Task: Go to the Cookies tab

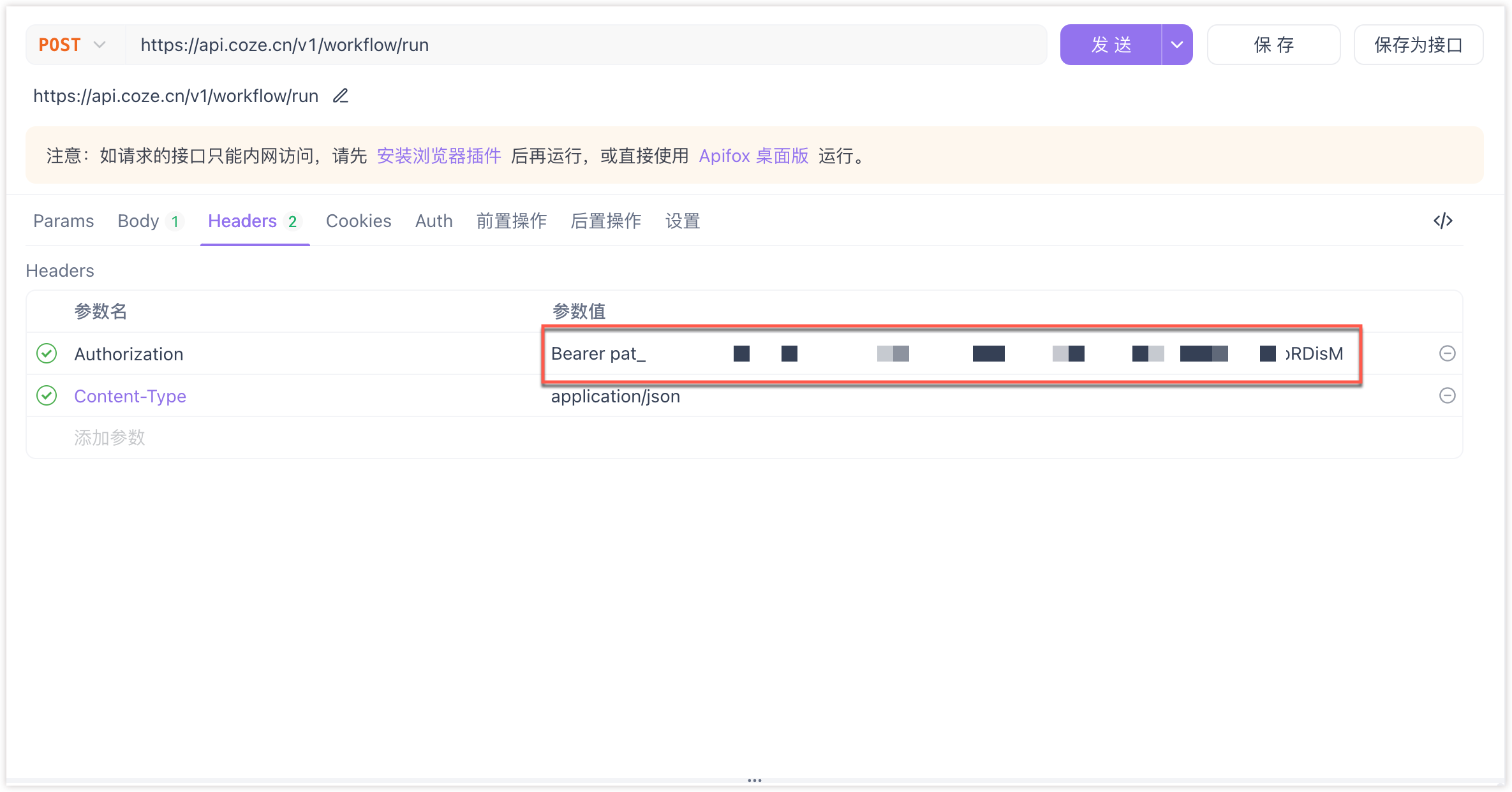Action: tap(359, 221)
